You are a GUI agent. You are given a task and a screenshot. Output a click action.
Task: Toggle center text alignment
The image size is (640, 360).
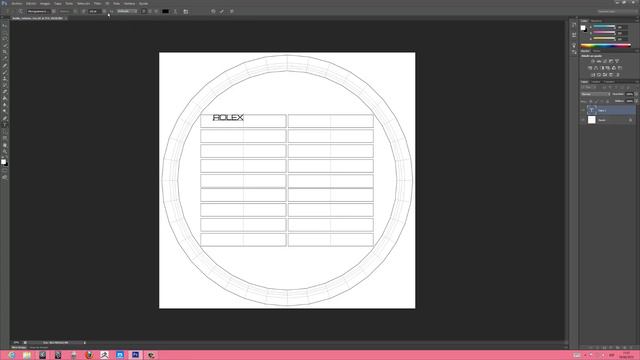pyautogui.click(x=150, y=11)
